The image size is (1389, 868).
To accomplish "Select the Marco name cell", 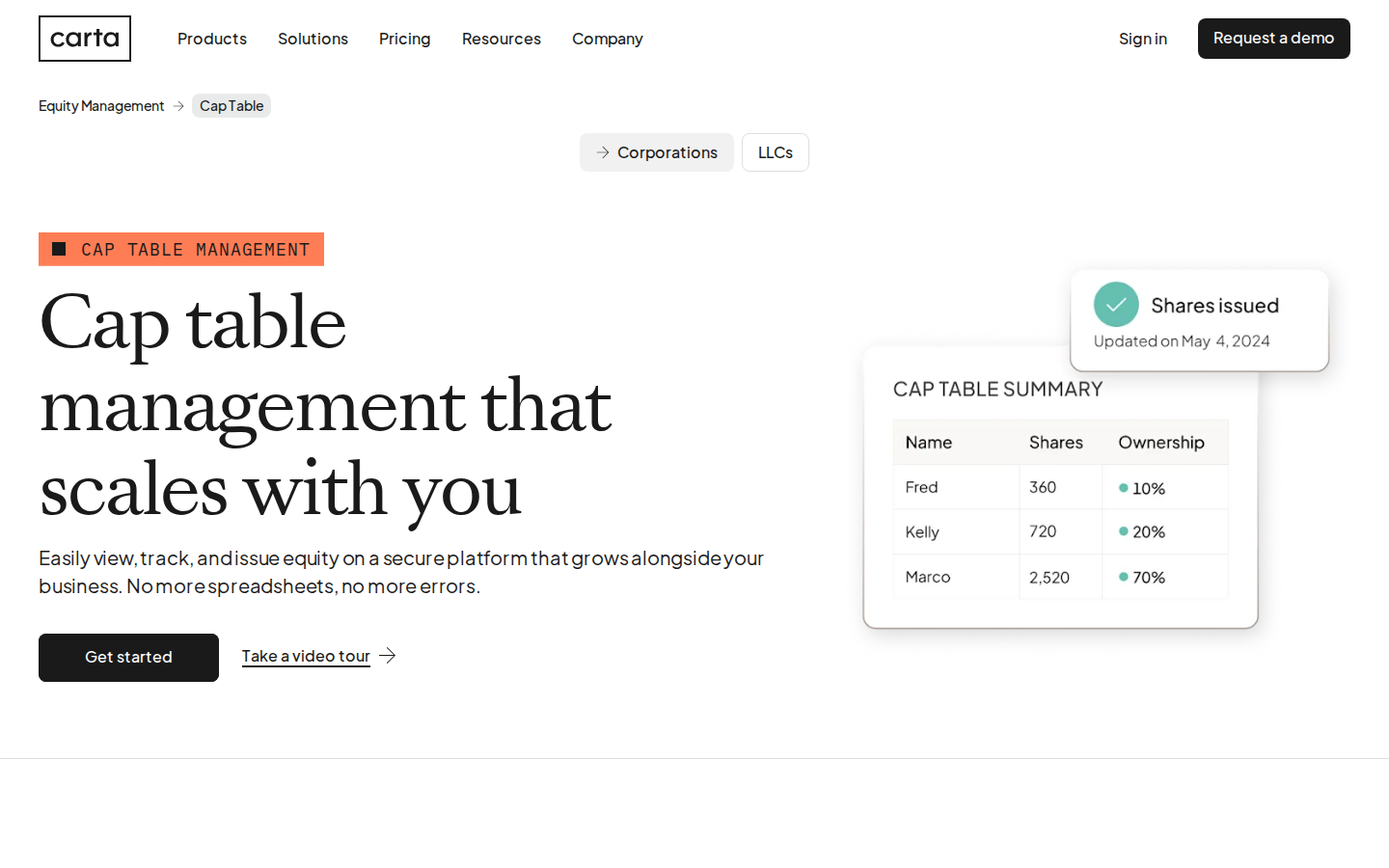I will [x=956, y=577].
